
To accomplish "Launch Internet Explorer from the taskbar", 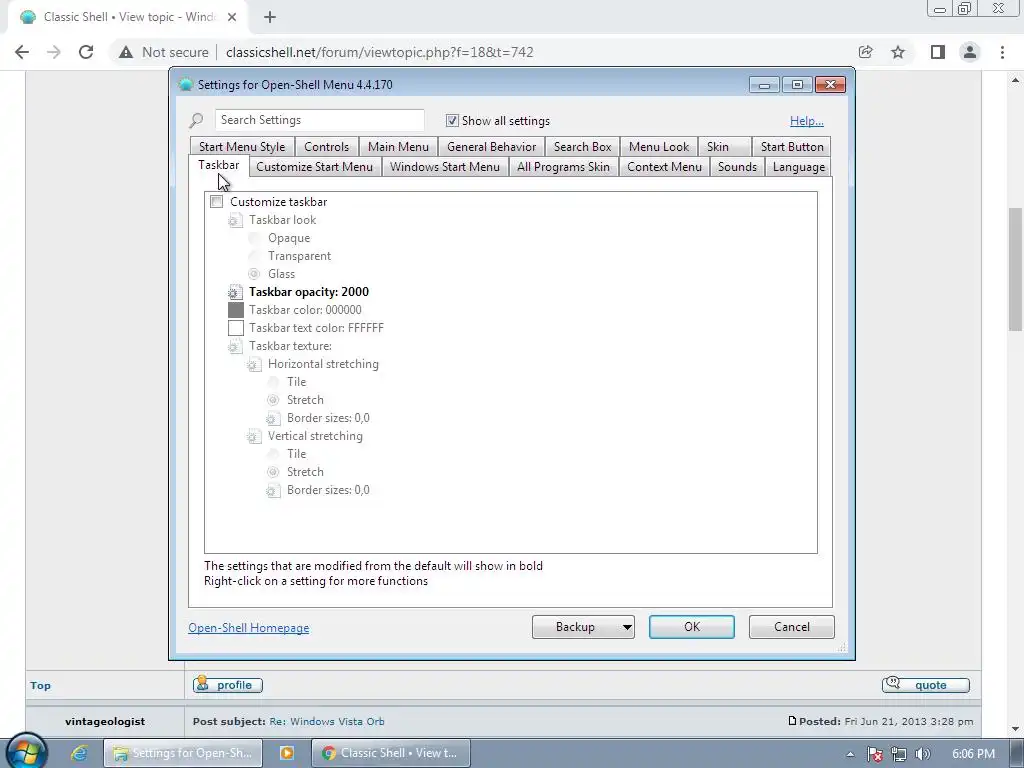I will coord(79,753).
